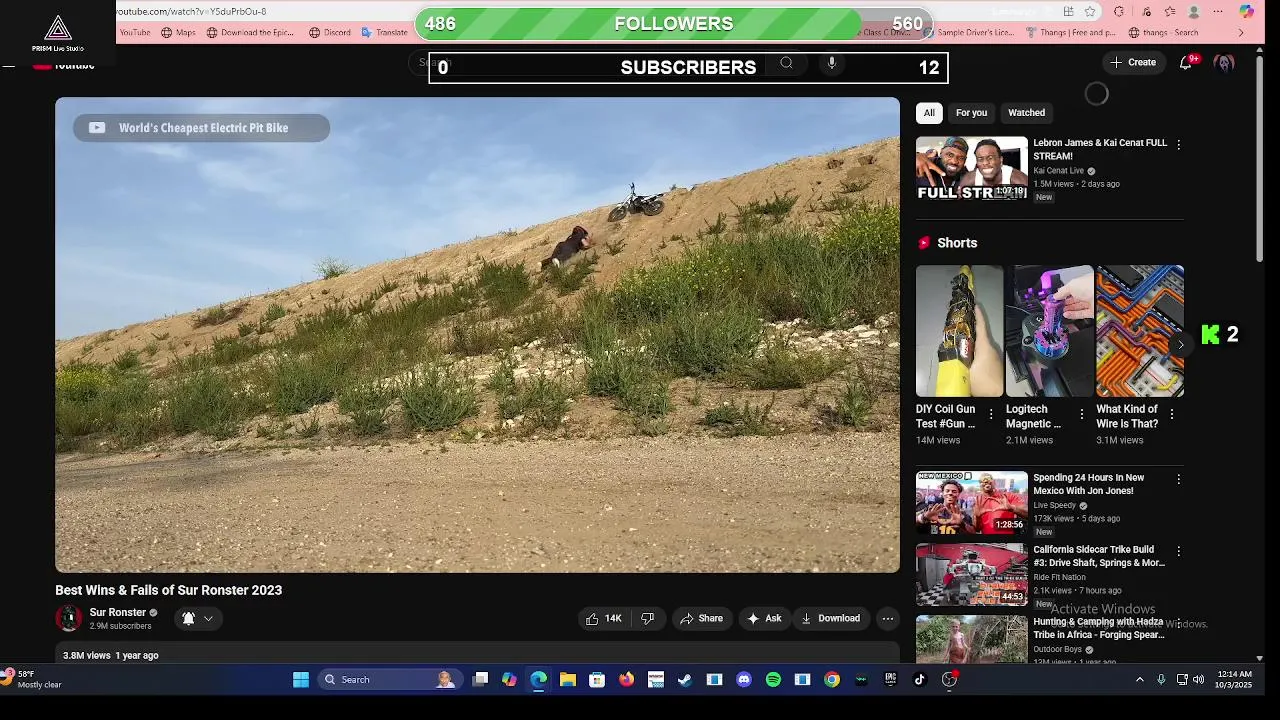Open options for Logitech Magnetic short
The height and width of the screenshot is (720, 1280).
tap(1081, 414)
